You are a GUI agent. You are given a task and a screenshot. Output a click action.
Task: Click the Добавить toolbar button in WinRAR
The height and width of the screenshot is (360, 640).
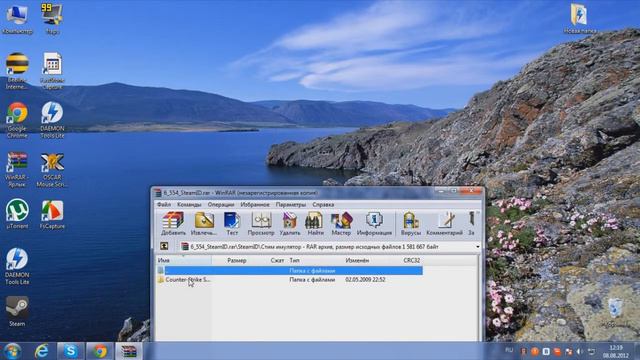click(x=173, y=224)
